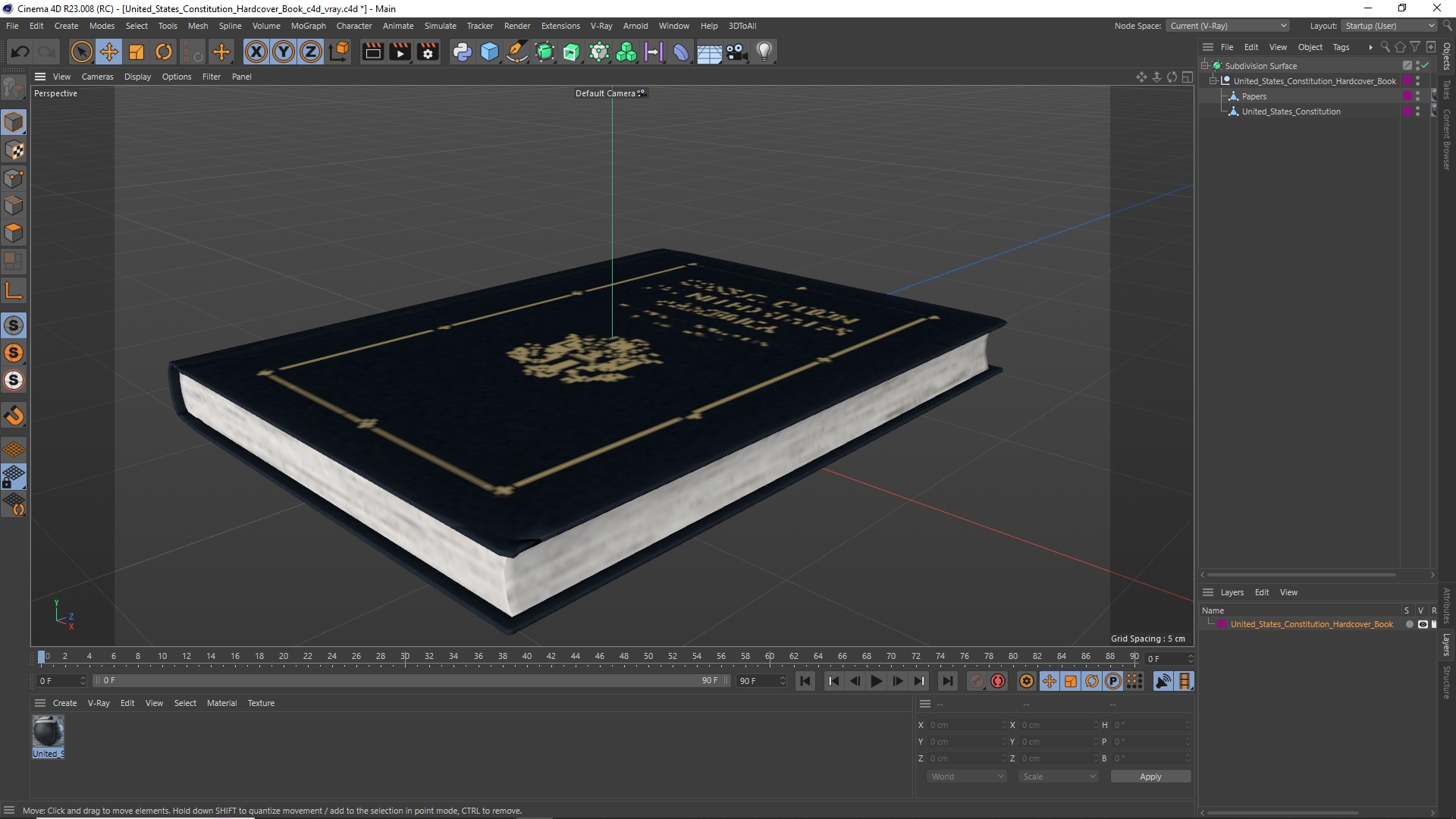Image resolution: width=1456 pixels, height=819 pixels.
Task: Enable the Axis tool in left toolbar
Action: click(14, 290)
